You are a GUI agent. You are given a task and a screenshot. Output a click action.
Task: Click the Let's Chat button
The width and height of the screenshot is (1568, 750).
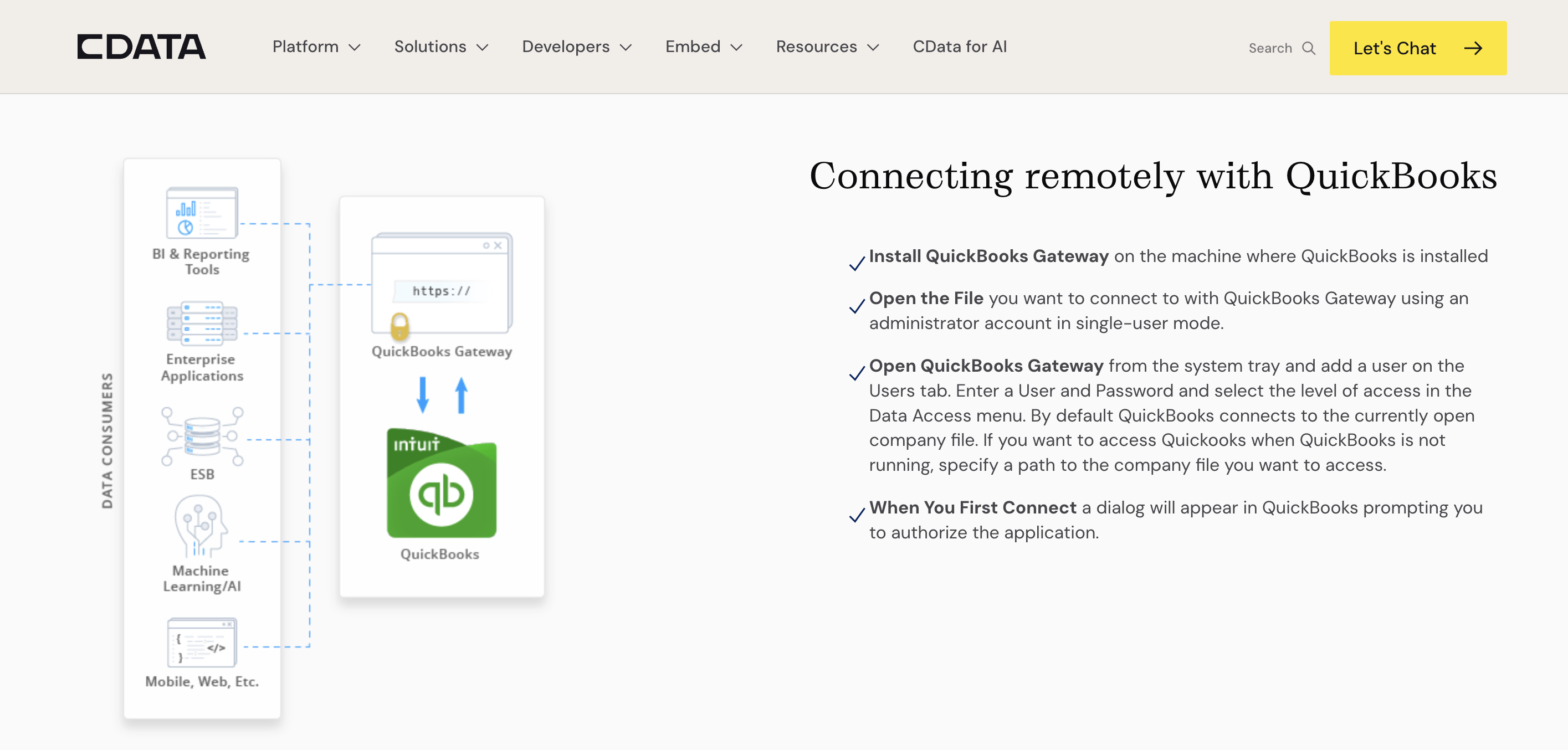1418,48
